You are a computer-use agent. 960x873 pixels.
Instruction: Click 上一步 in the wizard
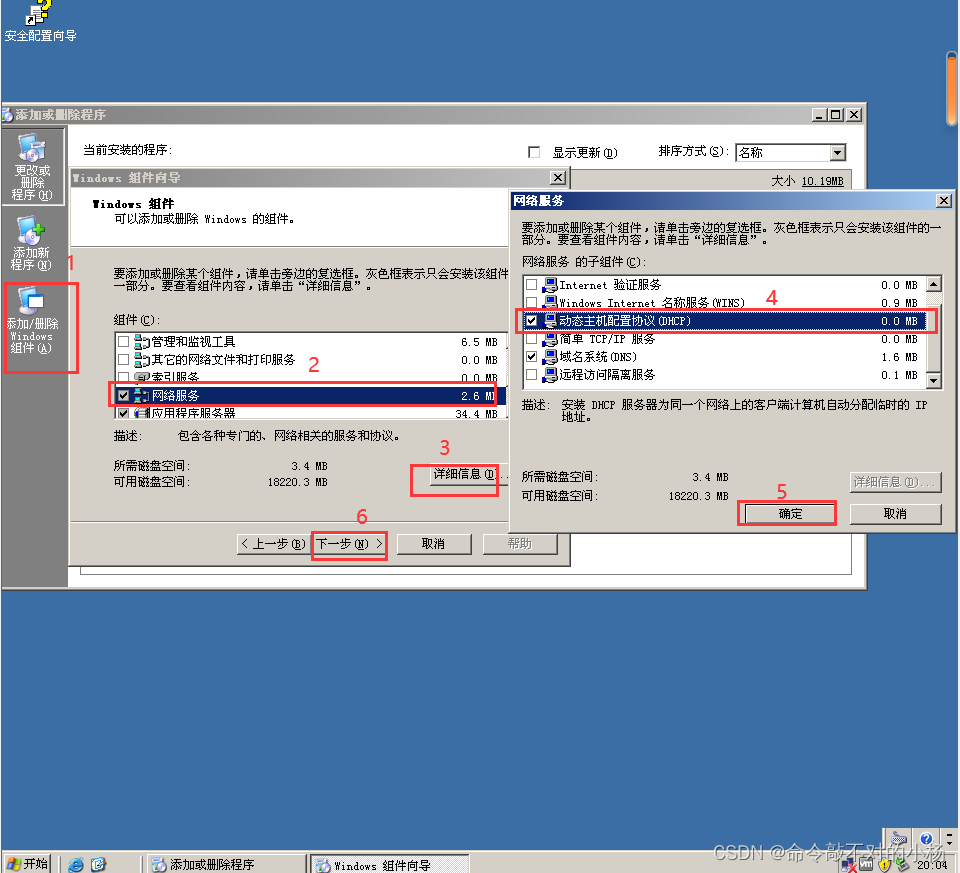point(274,544)
